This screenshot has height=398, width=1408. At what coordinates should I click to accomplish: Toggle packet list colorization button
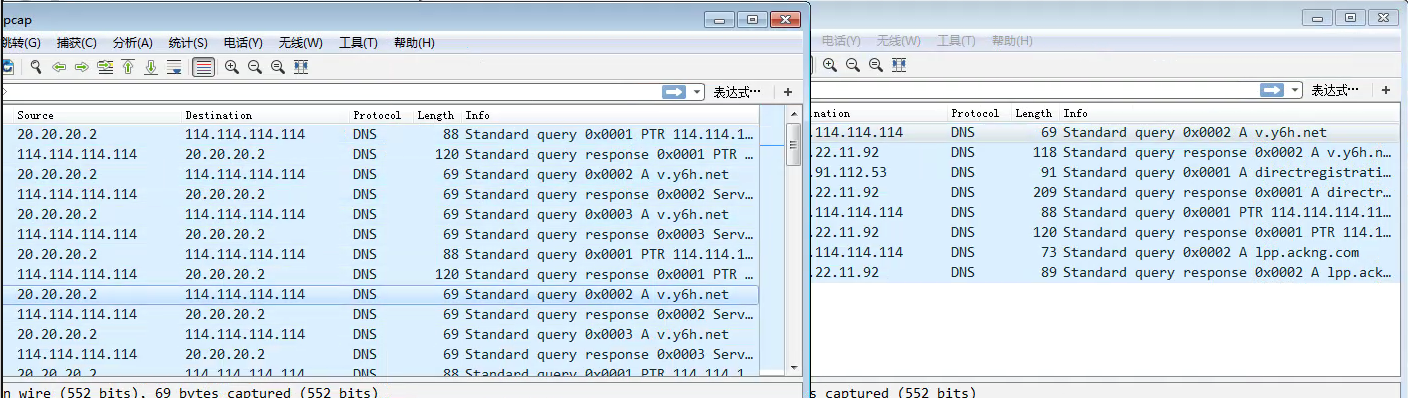(203, 67)
